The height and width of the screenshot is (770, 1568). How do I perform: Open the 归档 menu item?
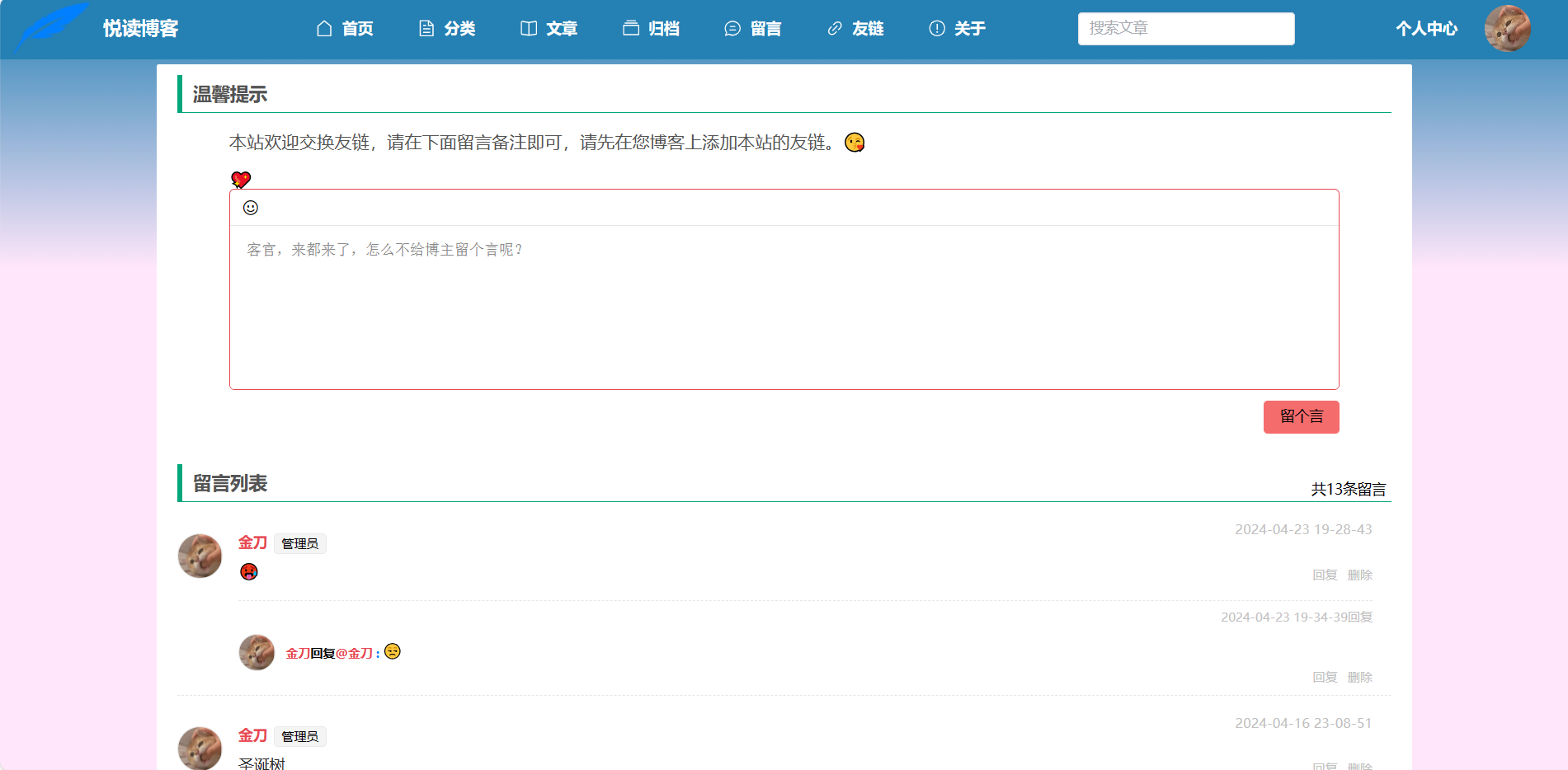(665, 29)
